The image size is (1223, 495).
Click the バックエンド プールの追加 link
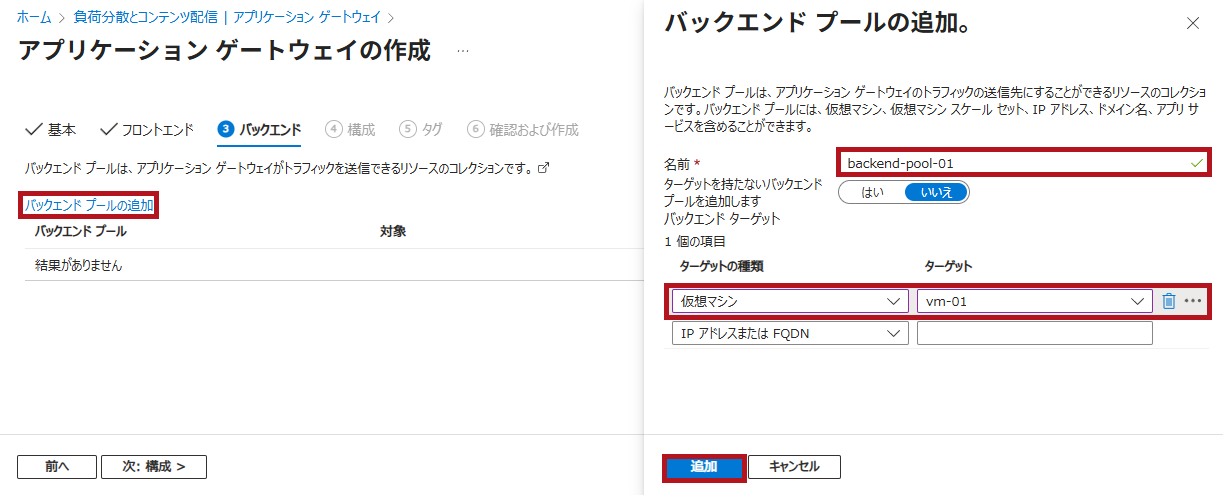point(89,205)
